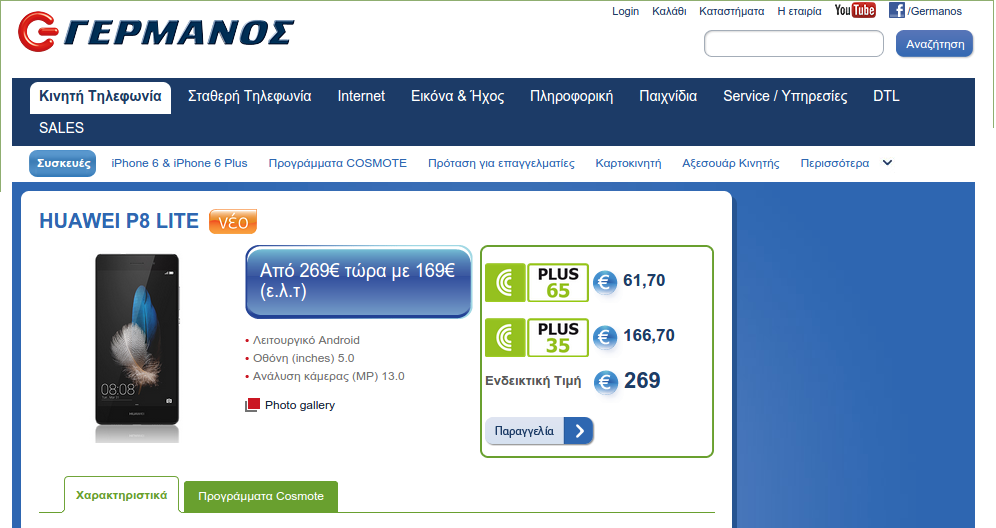Click the Login link
Viewport: 996px width, 528px height.
pos(626,11)
